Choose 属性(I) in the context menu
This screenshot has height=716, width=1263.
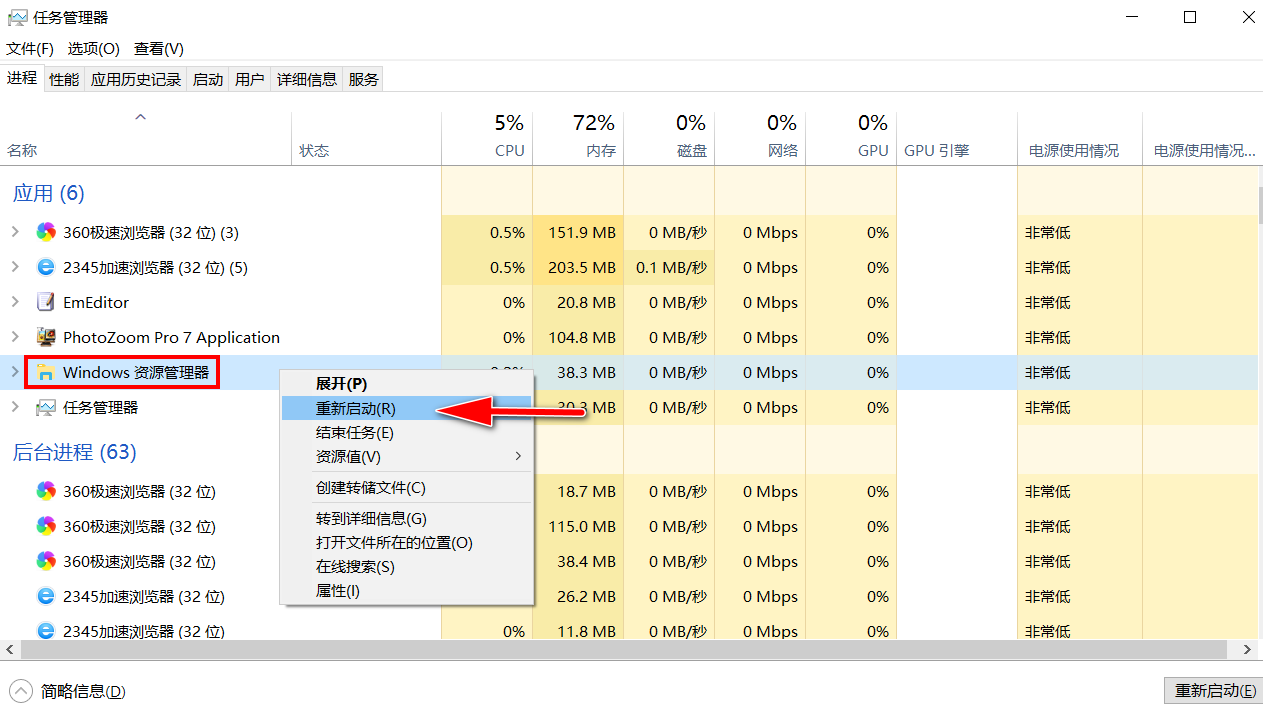coord(407,590)
